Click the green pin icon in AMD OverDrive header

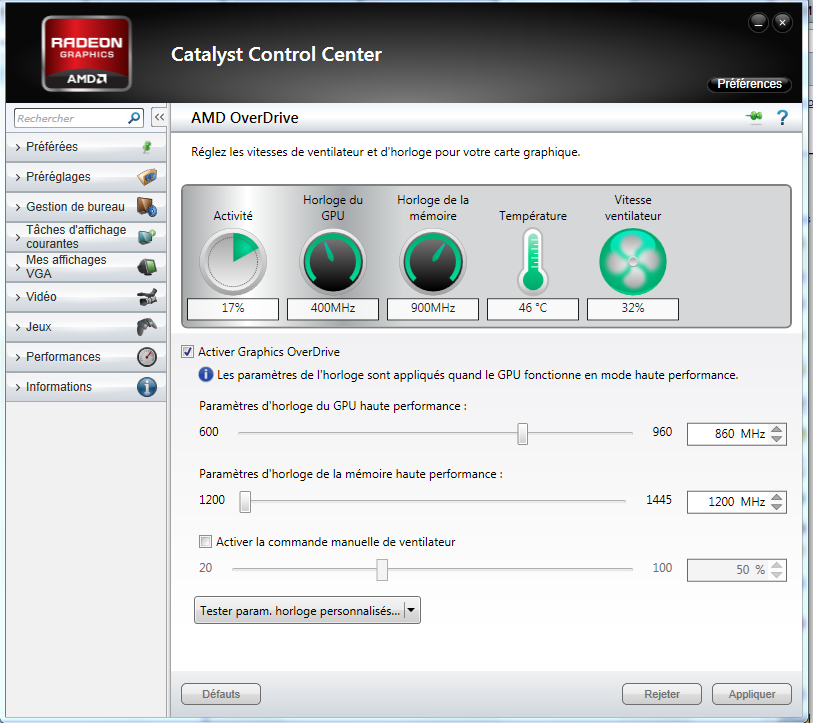(755, 117)
